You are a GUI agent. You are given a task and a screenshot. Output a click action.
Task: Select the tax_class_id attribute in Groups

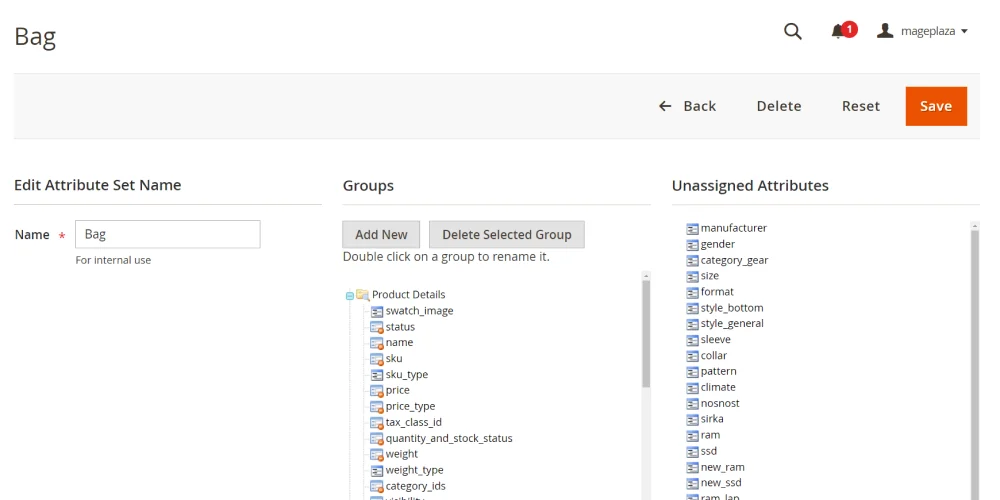point(413,422)
